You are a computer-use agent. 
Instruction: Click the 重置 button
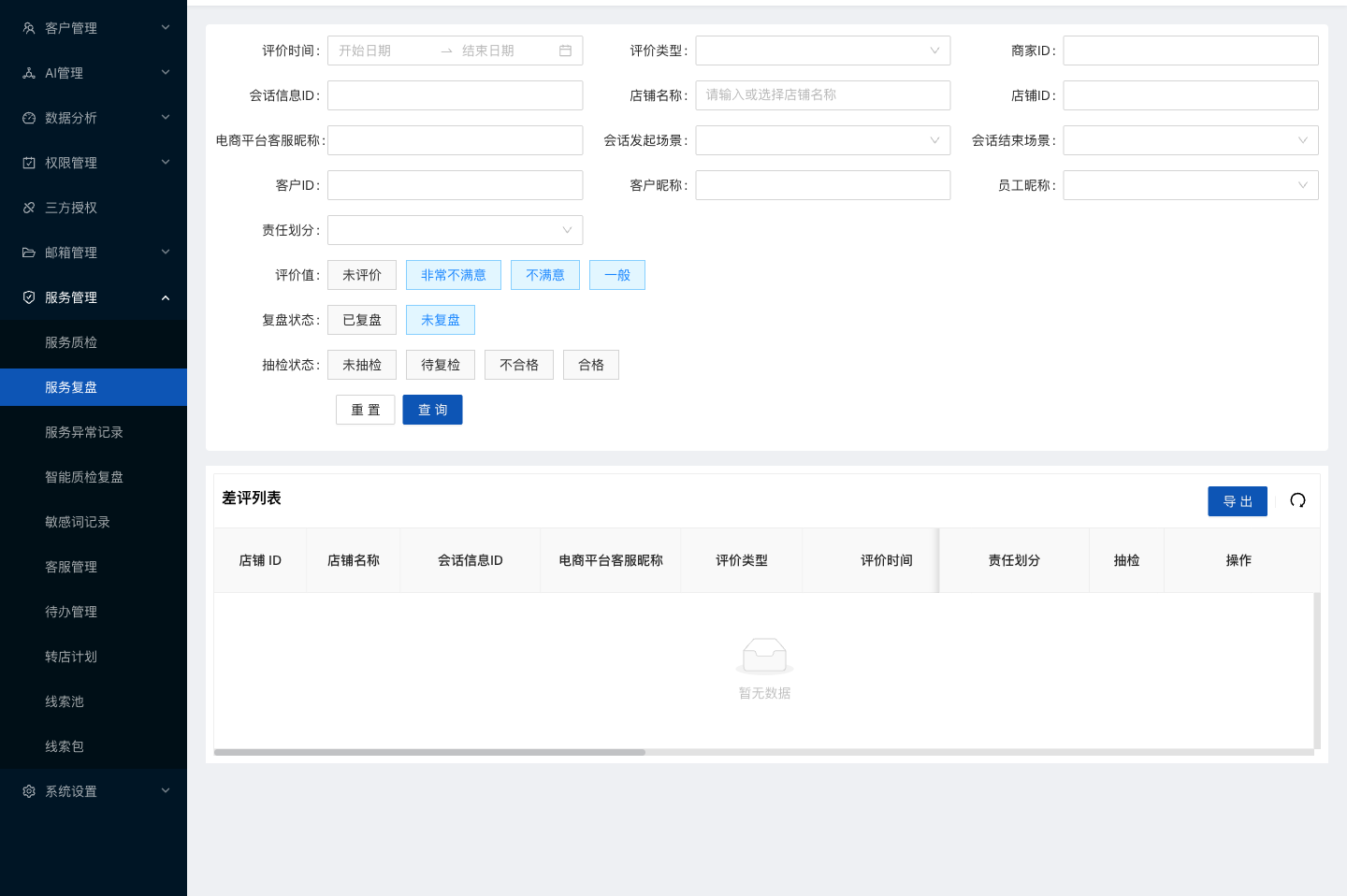366,410
